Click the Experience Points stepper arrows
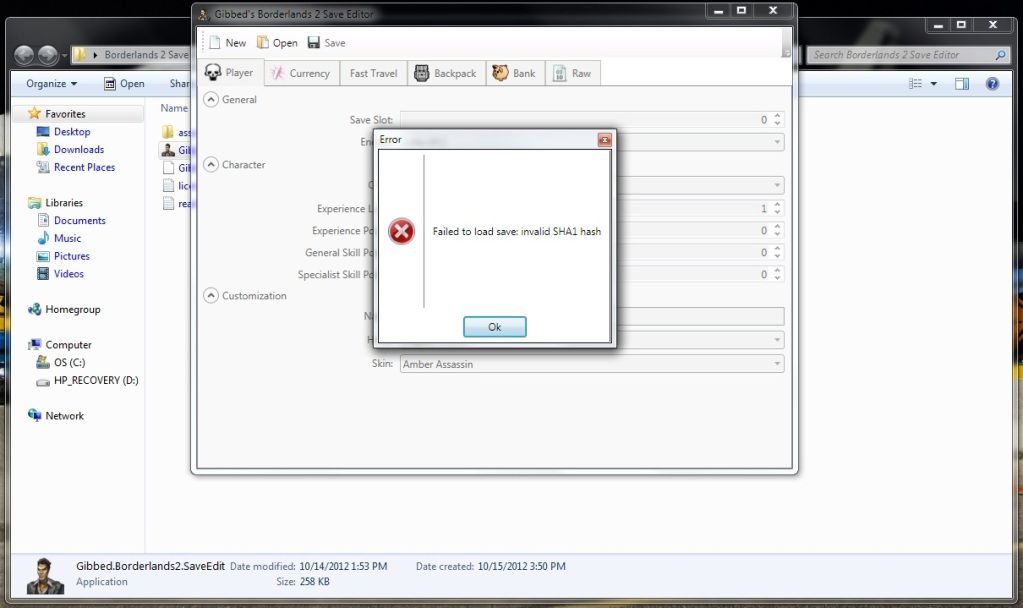Image resolution: width=1023 pixels, height=608 pixels. coord(777,230)
